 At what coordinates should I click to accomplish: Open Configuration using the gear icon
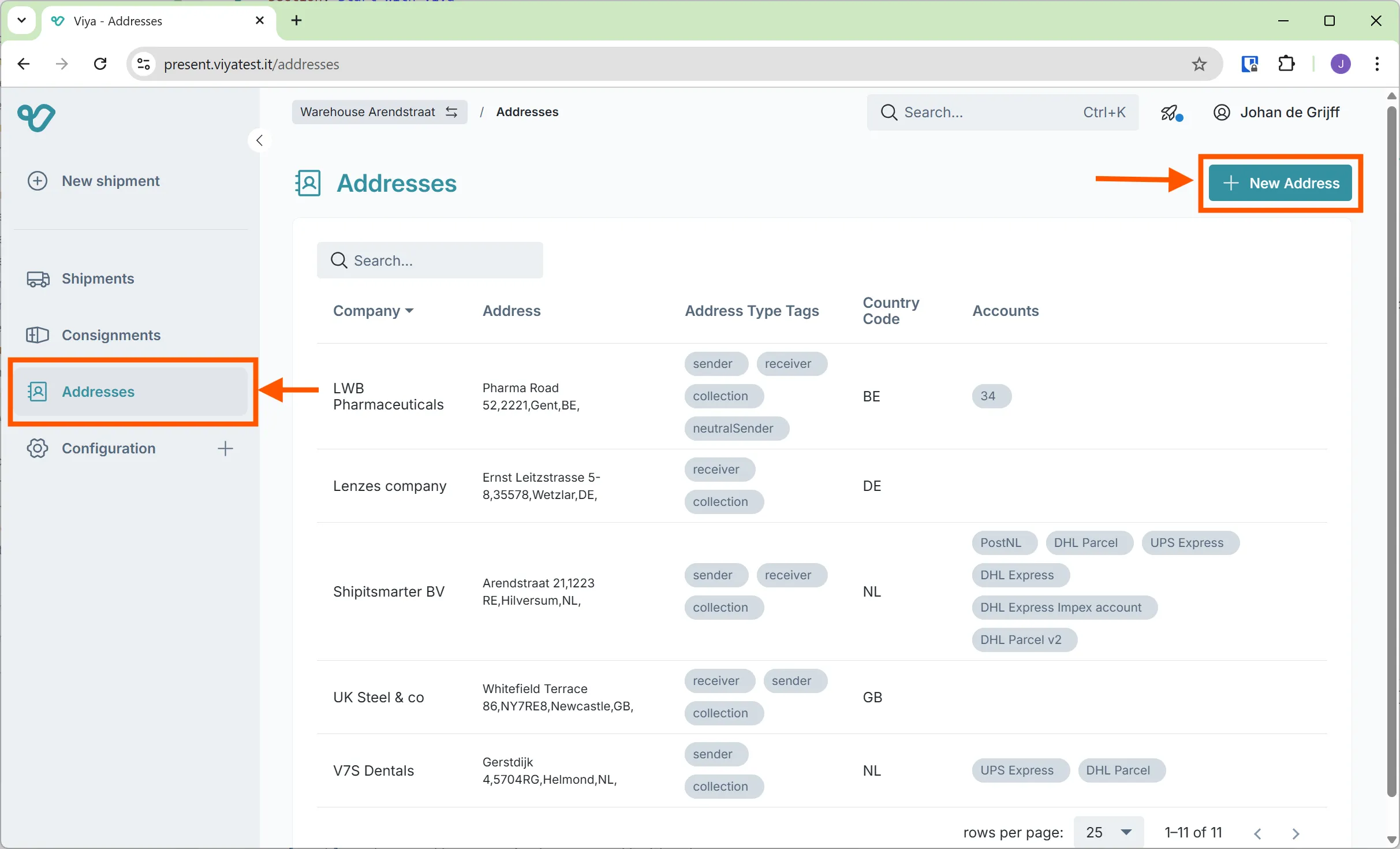click(x=37, y=448)
